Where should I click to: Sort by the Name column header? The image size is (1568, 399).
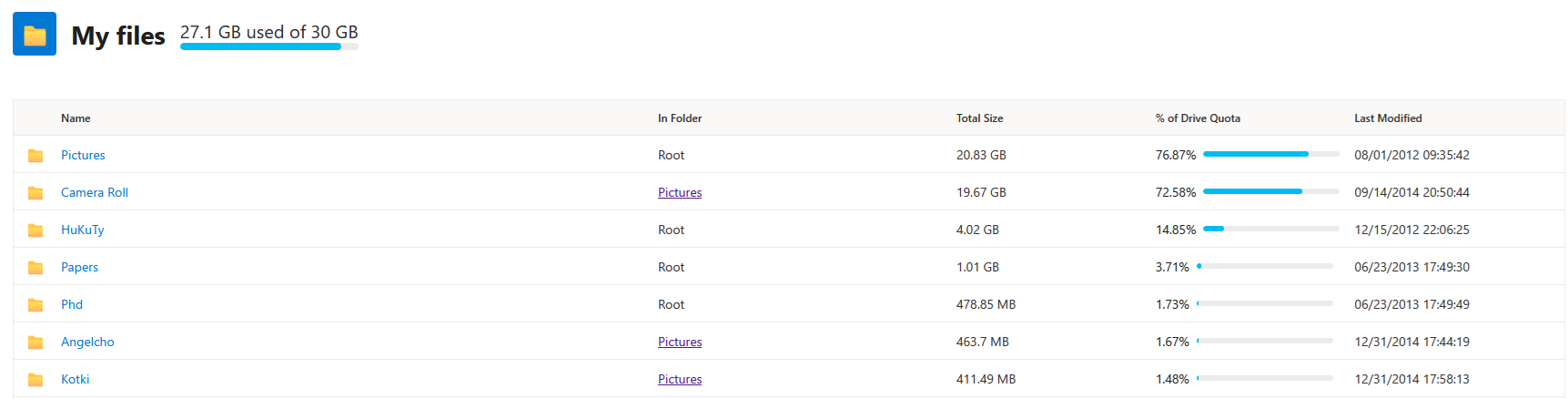[76, 118]
